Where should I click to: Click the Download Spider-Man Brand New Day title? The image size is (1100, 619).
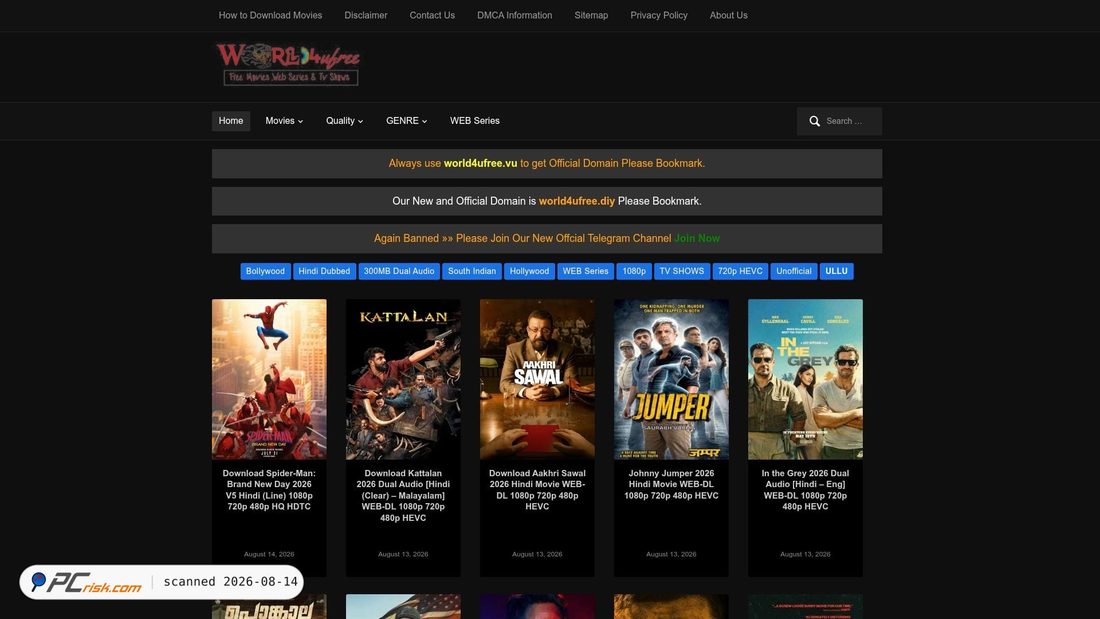coord(269,490)
